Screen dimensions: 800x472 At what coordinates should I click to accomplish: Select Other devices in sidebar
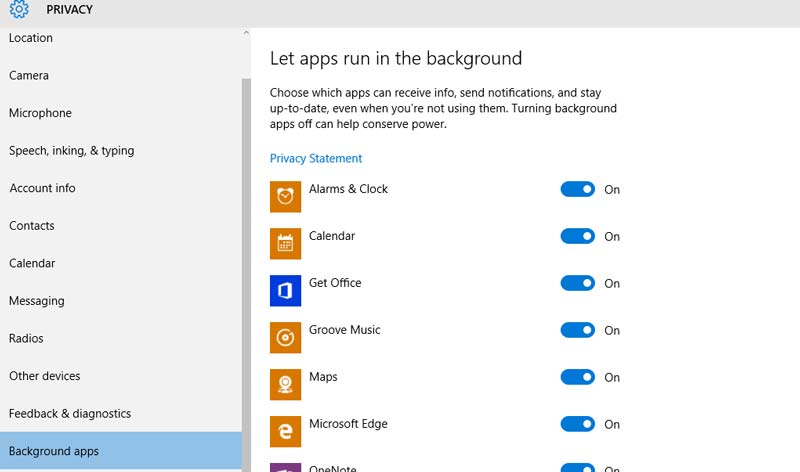coord(121,376)
